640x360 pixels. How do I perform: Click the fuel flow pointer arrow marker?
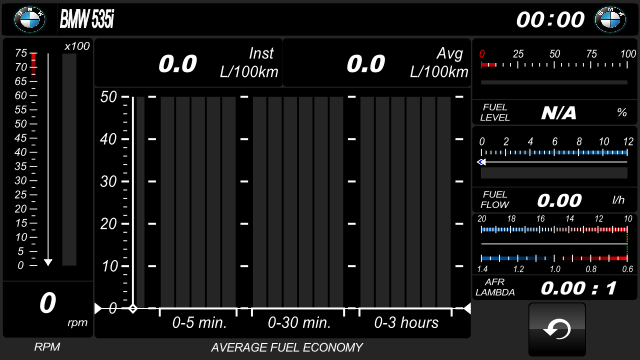pyautogui.click(x=482, y=162)
